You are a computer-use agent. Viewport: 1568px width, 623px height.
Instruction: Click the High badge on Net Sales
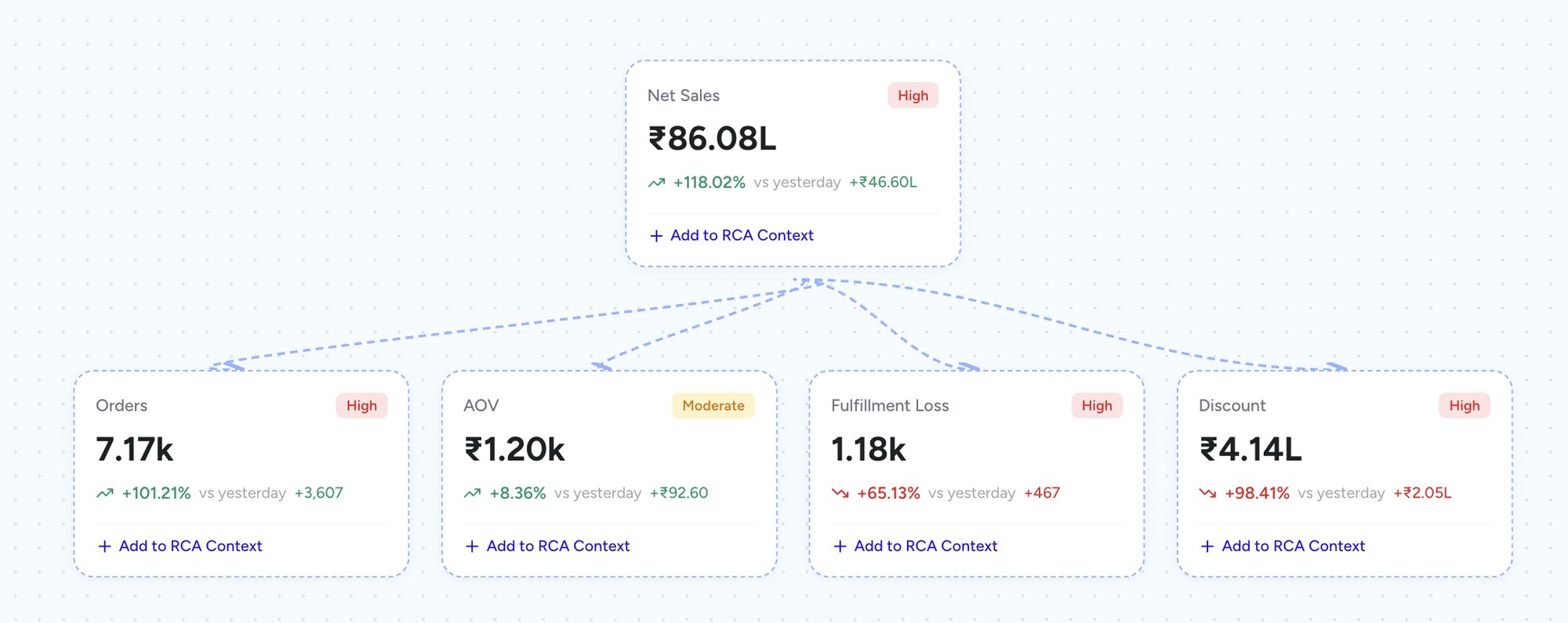click(x=913, y=96)
